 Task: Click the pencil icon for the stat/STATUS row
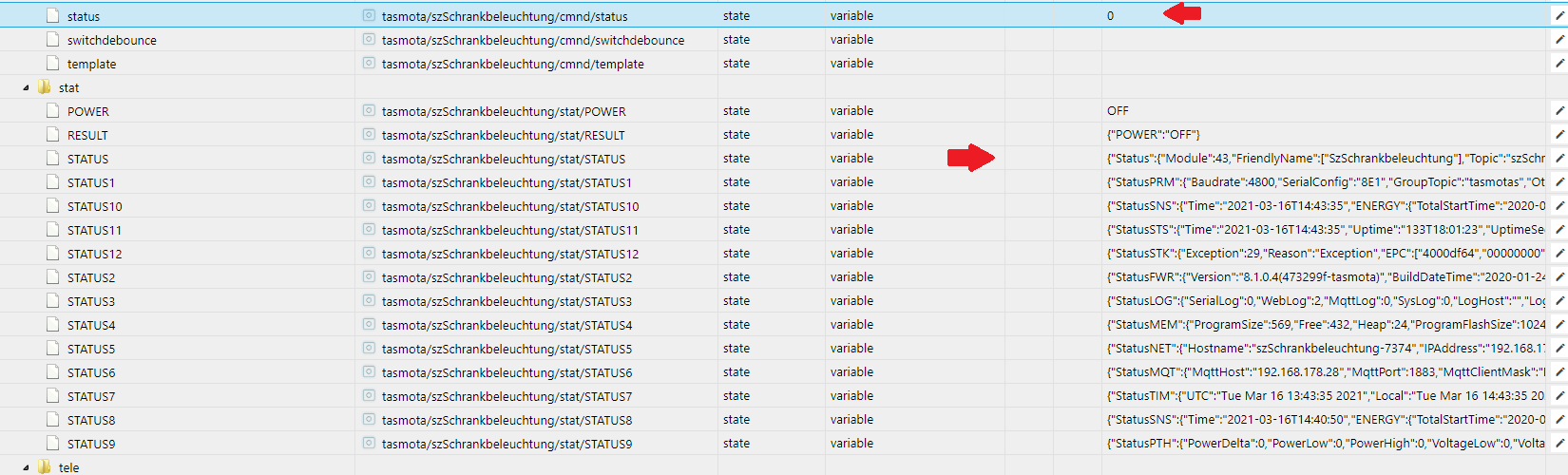pos(1558,159)
